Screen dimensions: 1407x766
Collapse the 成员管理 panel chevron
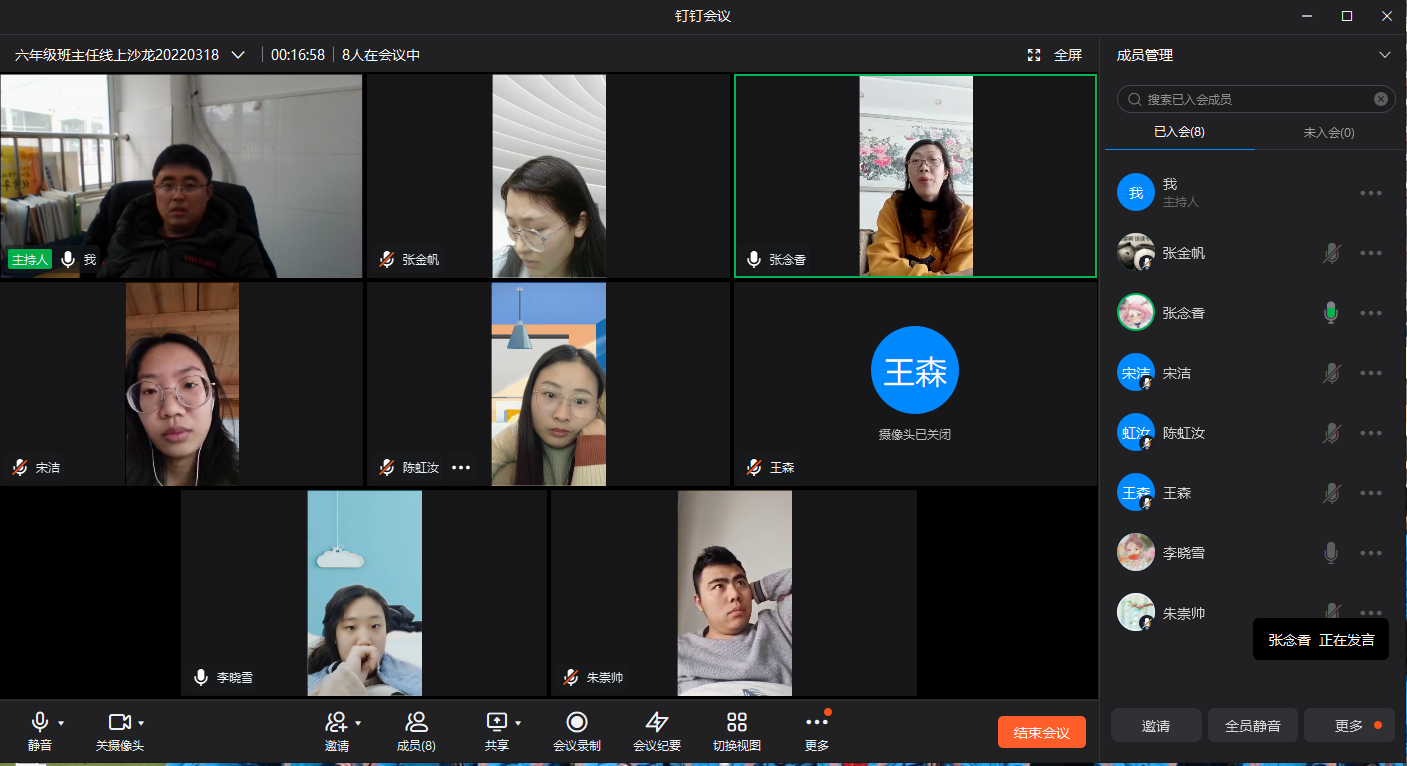[1385, 55]
